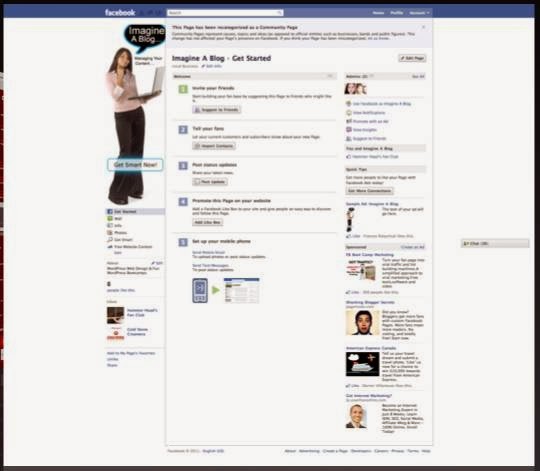Collapse the Welcome section header arrow

pos(330,76)
